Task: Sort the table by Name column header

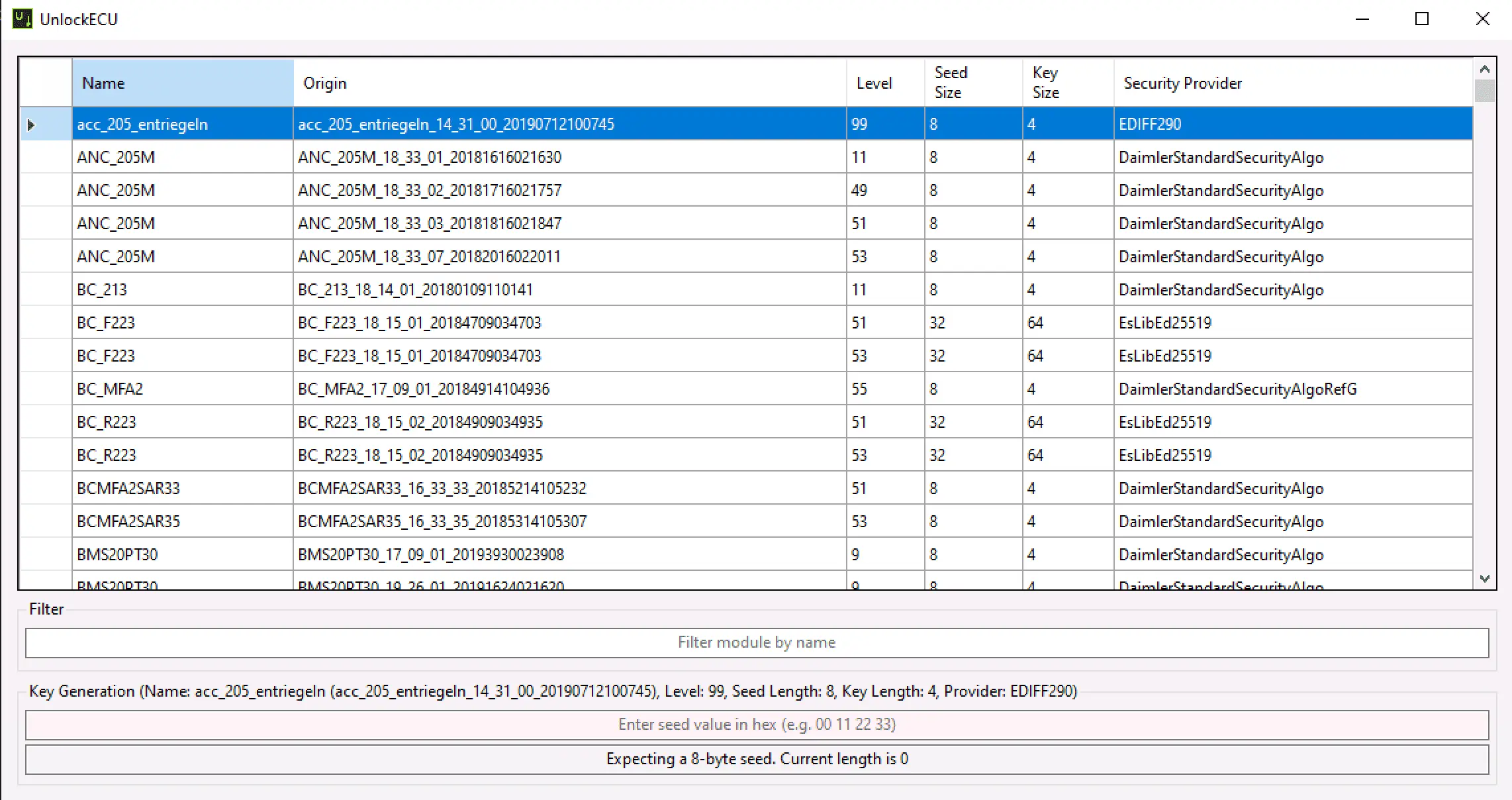Action: click(182, 83)
